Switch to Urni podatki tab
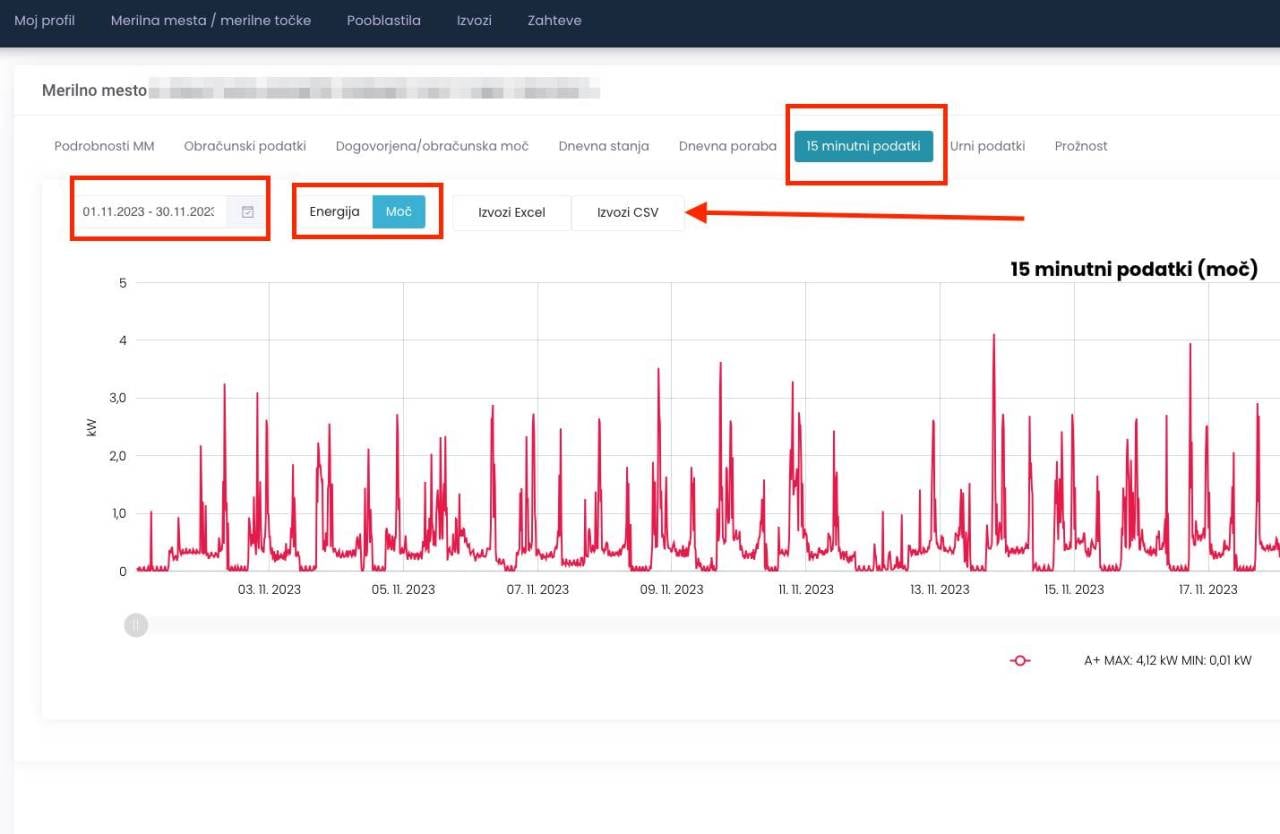The width and height of the screenshot is (1280, 834). tap(987, 146)
